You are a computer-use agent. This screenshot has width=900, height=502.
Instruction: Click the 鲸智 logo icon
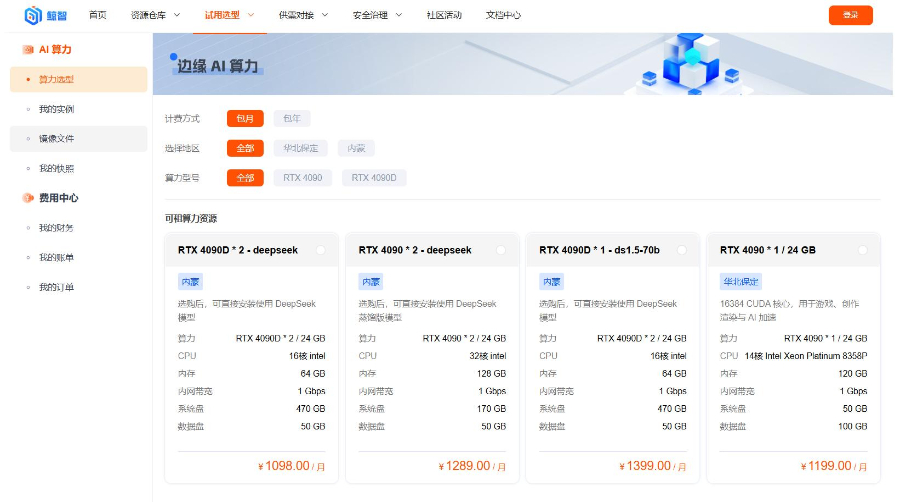tap(33, 15)
